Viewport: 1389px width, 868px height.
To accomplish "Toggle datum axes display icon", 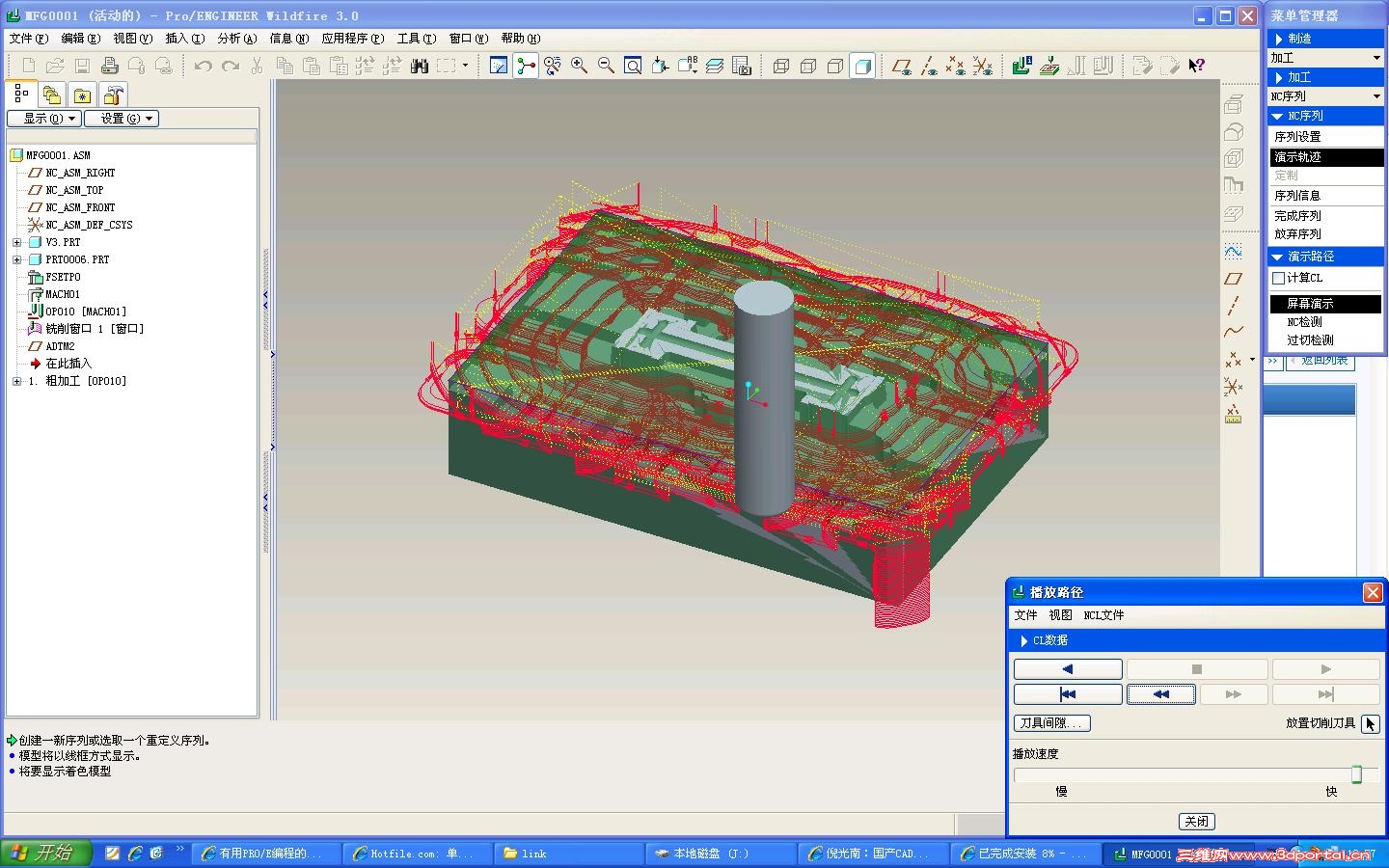I will [x=929, y=66].
